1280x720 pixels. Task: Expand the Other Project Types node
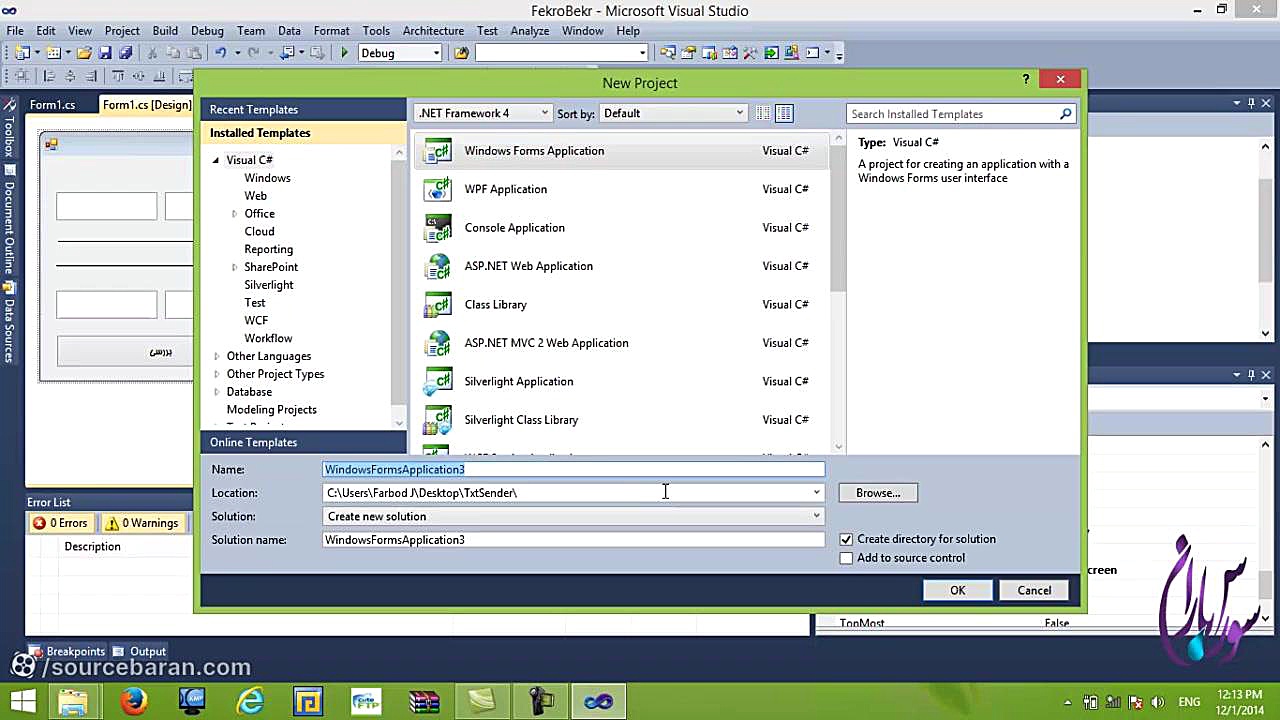(x=216, y=374)
